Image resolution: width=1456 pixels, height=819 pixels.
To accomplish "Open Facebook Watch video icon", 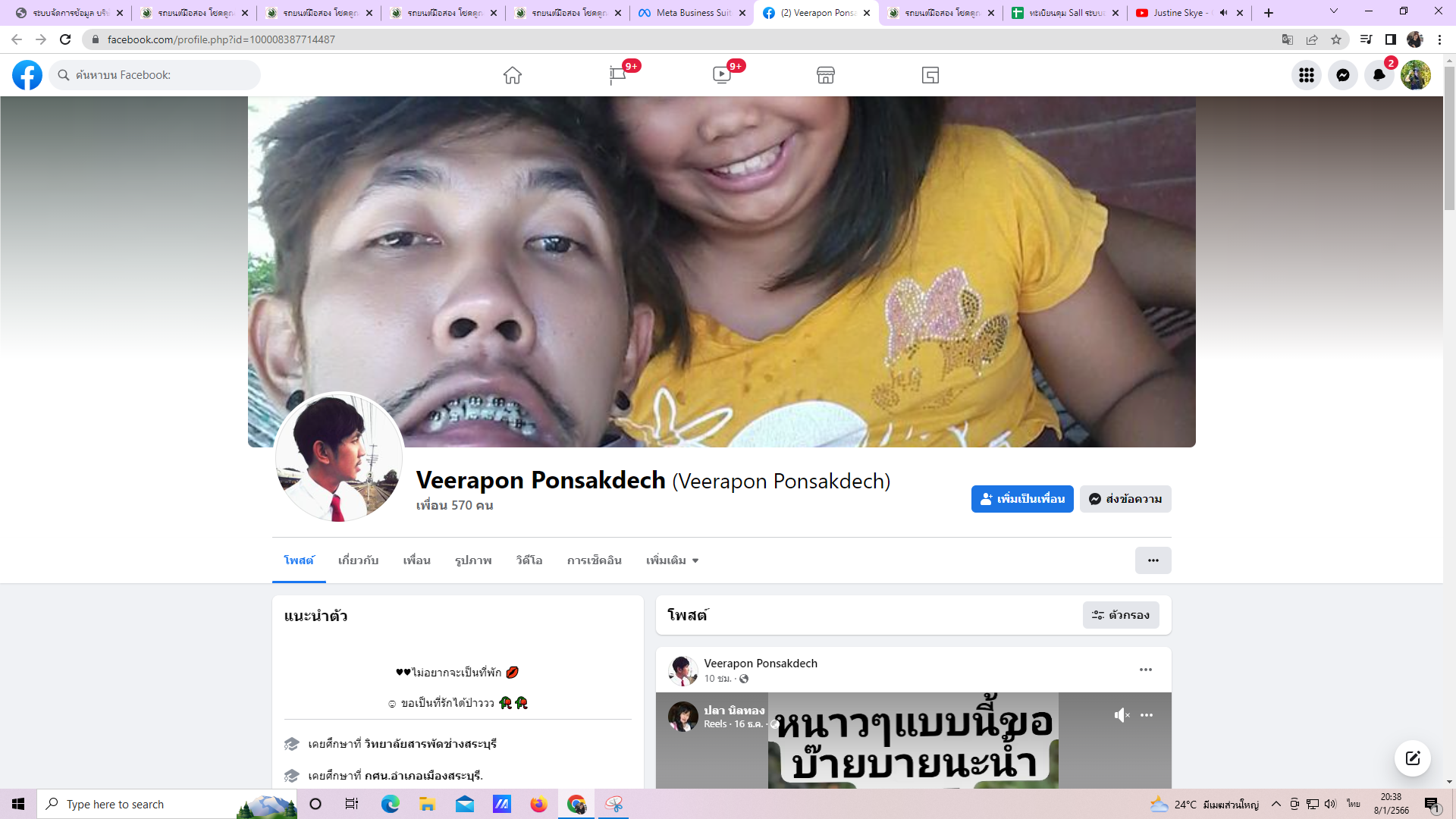I will (721, 75).
